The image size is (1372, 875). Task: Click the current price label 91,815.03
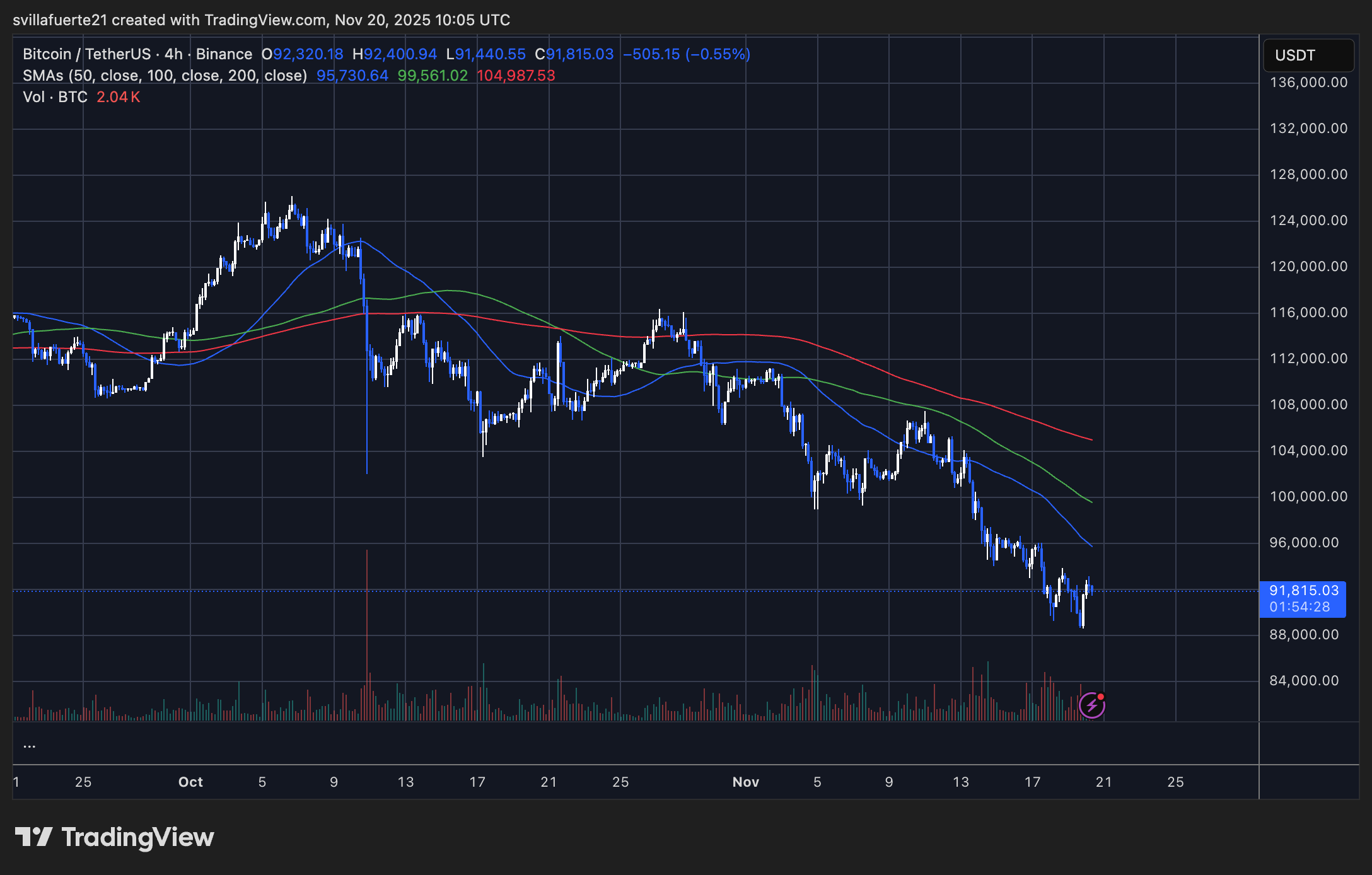[x=1303, y=591]
